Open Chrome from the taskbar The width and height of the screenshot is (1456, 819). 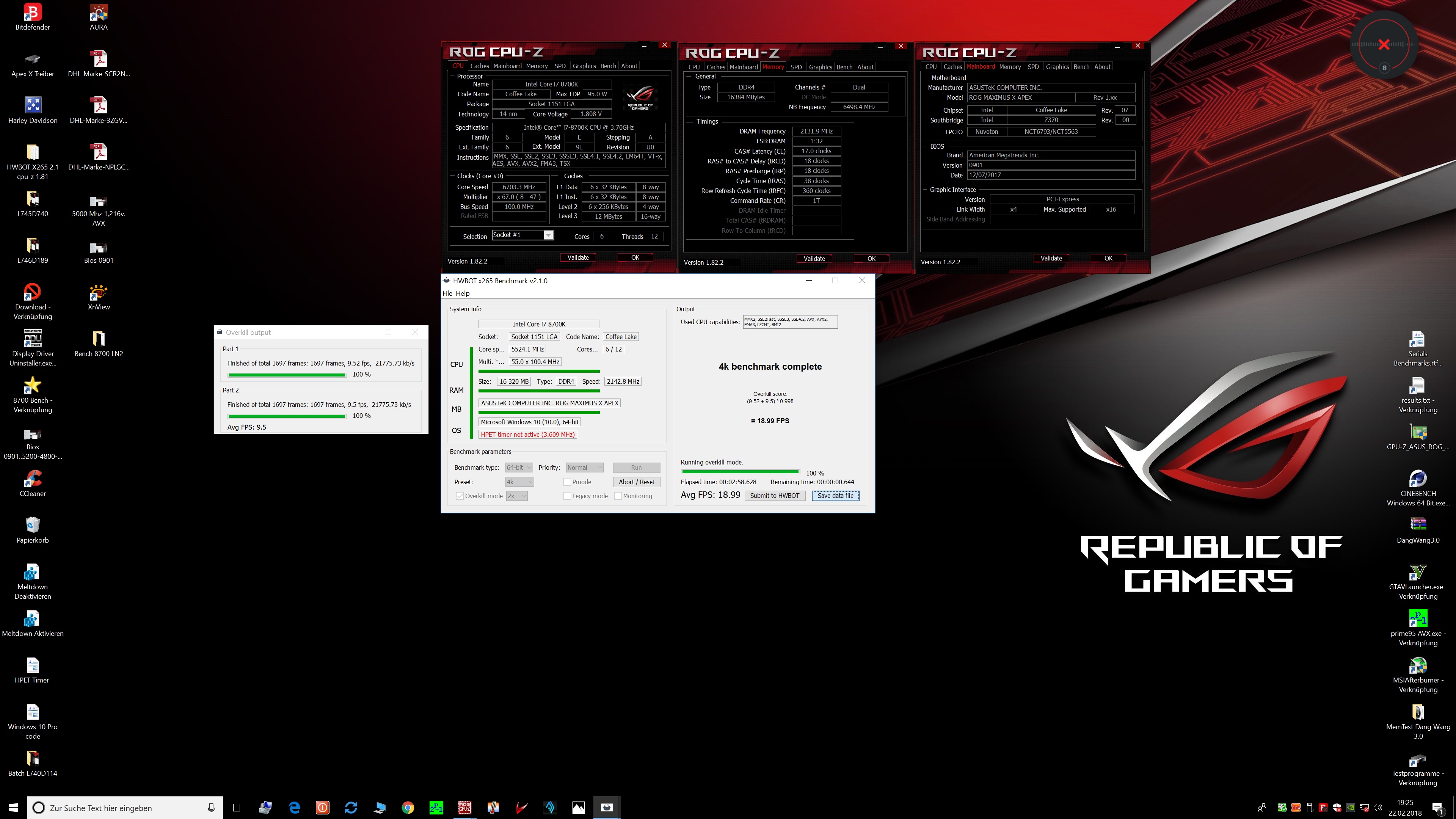pyautogui.click(x=408, y=807)
